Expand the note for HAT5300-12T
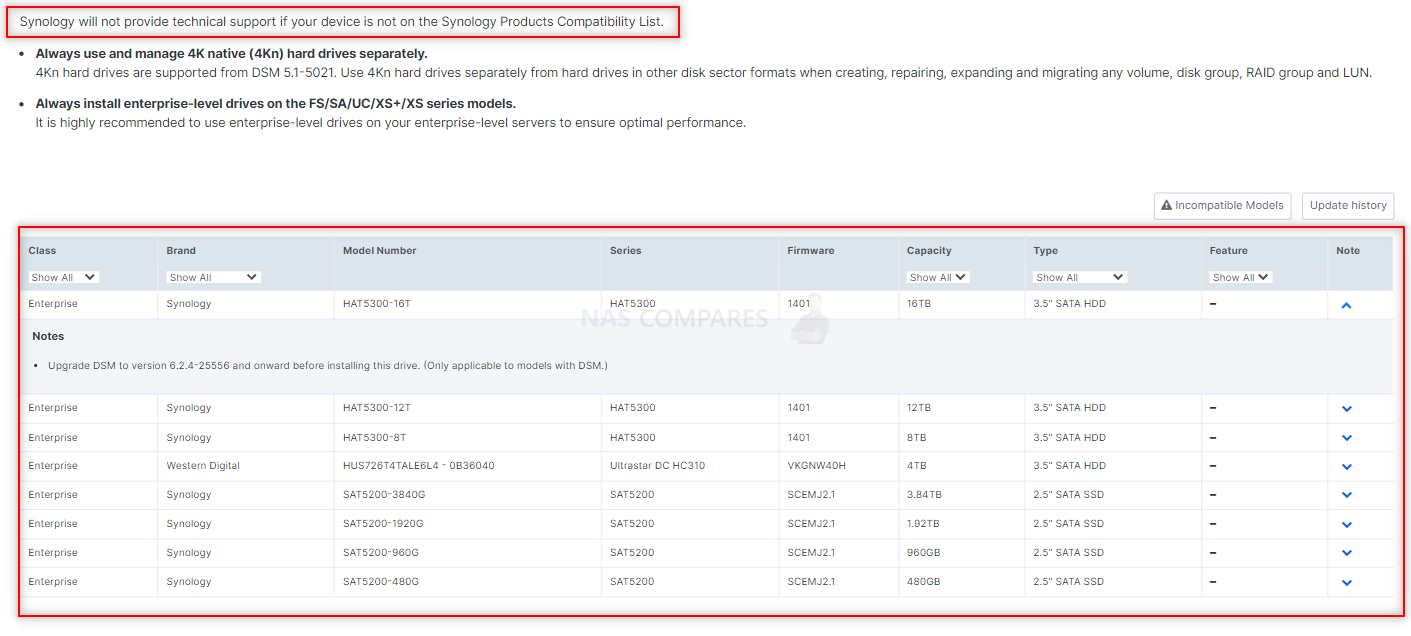Screen dimensions: 1411x636 [1346, 408]
